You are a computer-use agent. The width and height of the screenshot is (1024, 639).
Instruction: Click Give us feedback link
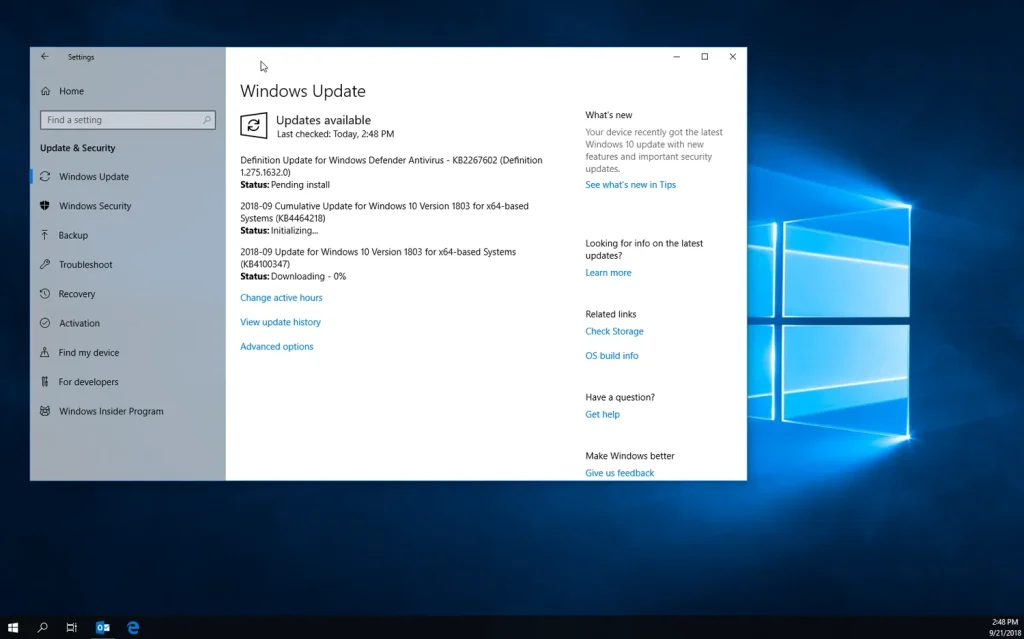click(x=619, y=473)
